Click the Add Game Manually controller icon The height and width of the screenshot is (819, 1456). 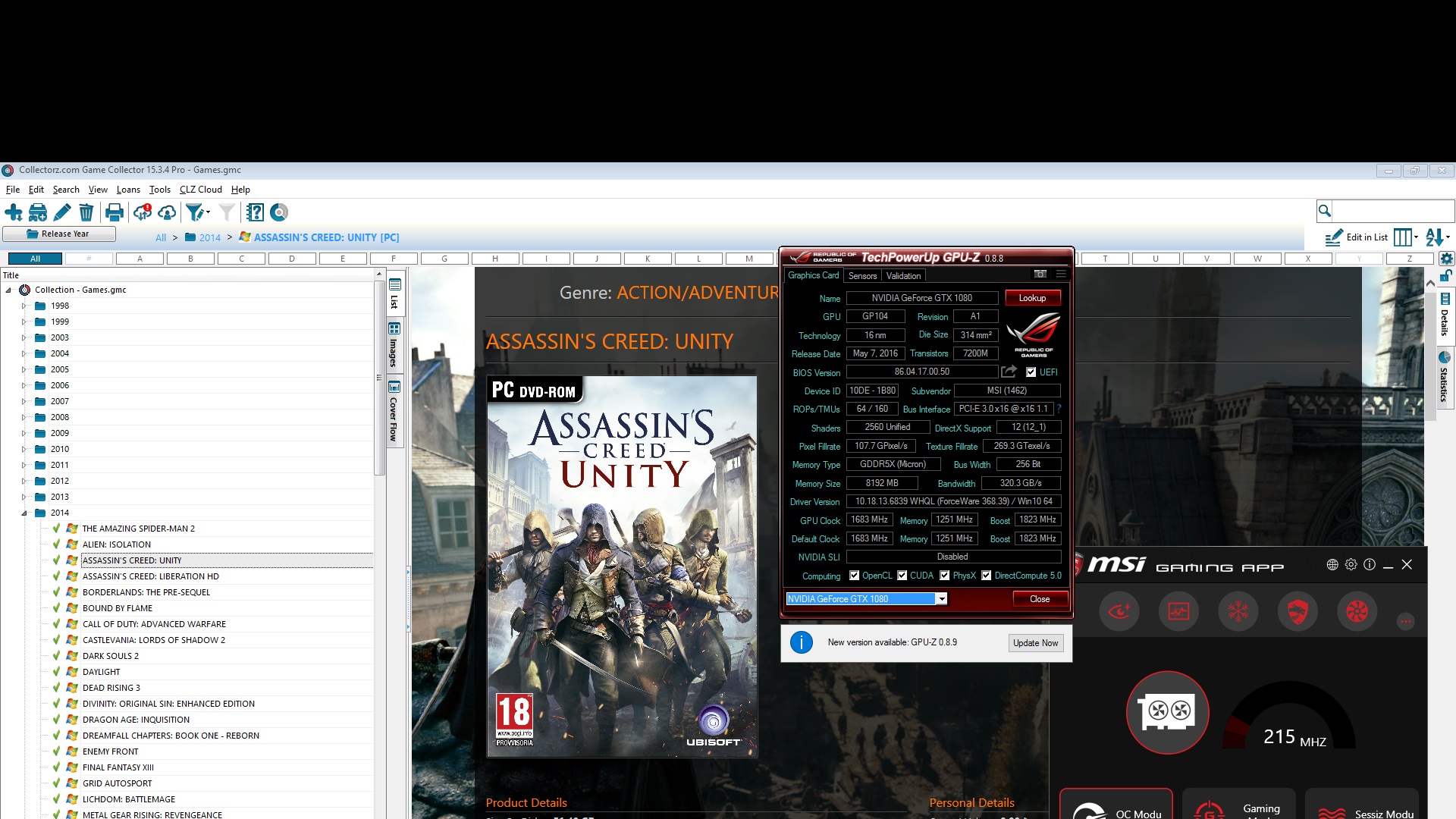click(x=38, y=212)
